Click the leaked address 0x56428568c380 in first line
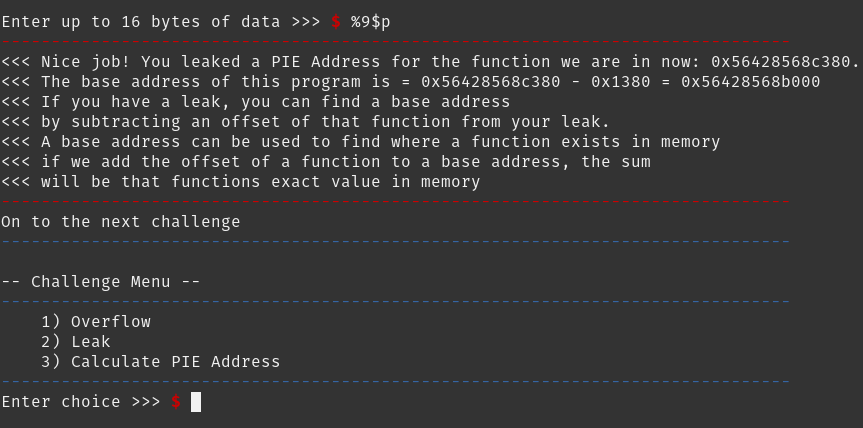Screen dimensions: 863x428 tap(780, 62)
